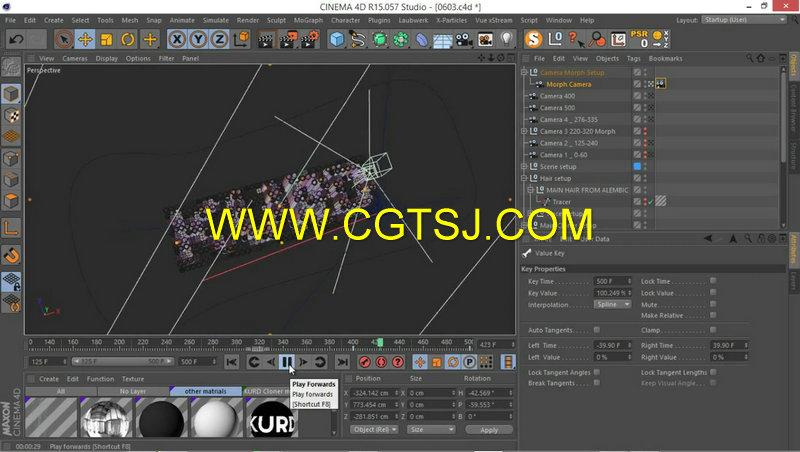This screenshot has height=452, width=800.
Task: Collapse MAIN HAIR FROM ALEMBIC object
Action: (531, 190)
